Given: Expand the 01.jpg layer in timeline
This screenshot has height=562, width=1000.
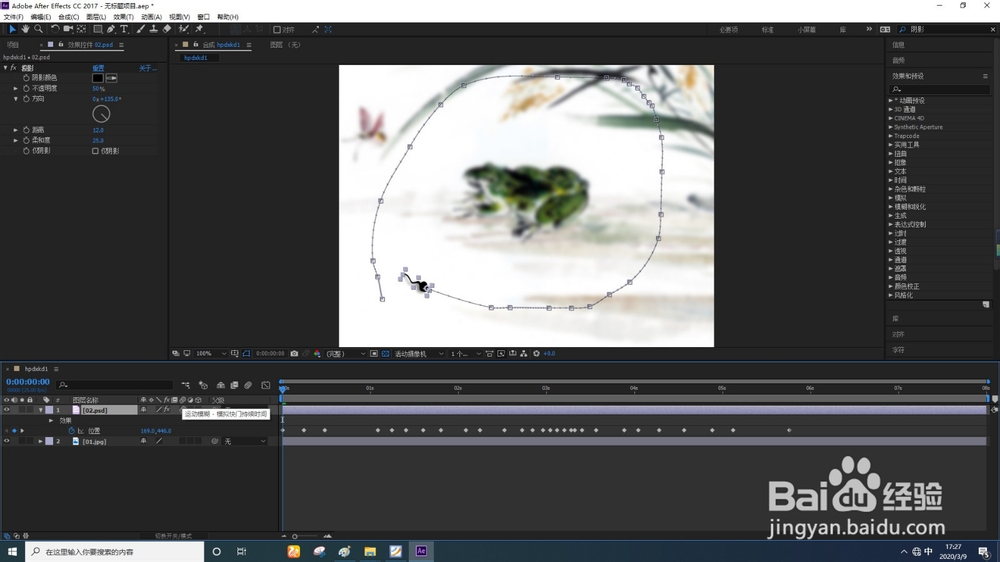Looking at the screenshot, I should click(x=41, y=441).
